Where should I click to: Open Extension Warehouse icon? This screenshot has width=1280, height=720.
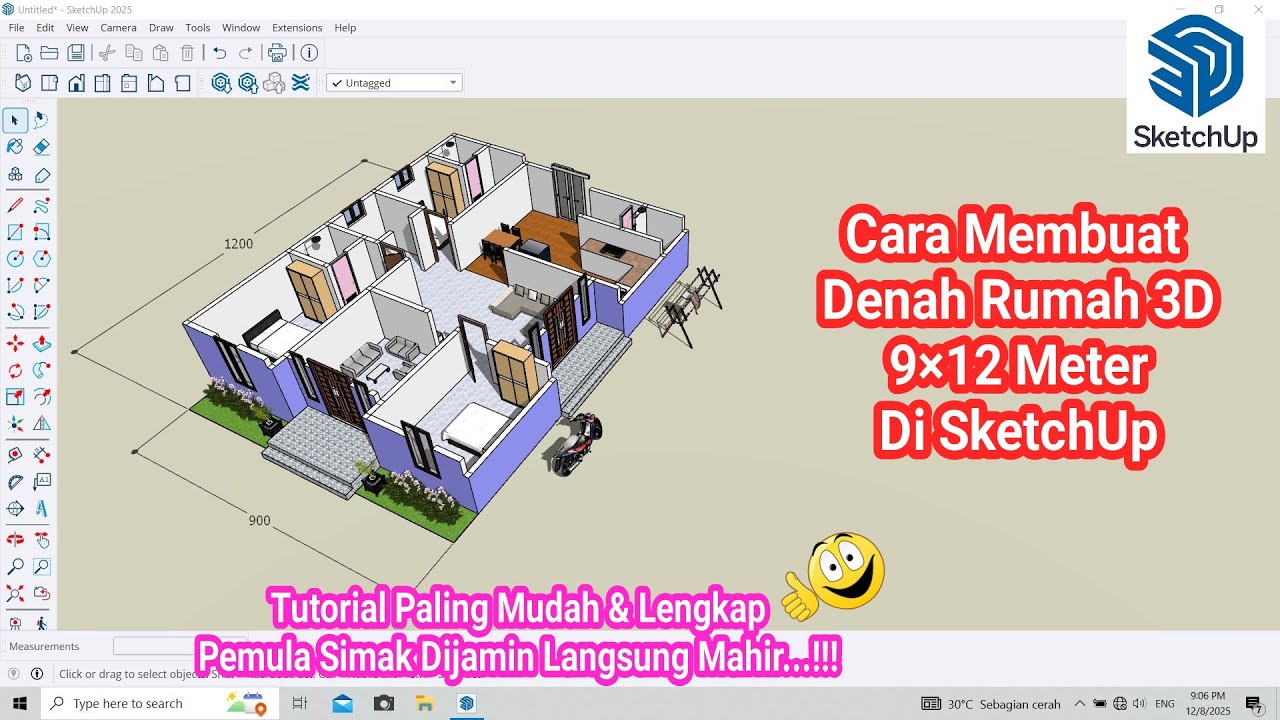(x=300, y=83)
